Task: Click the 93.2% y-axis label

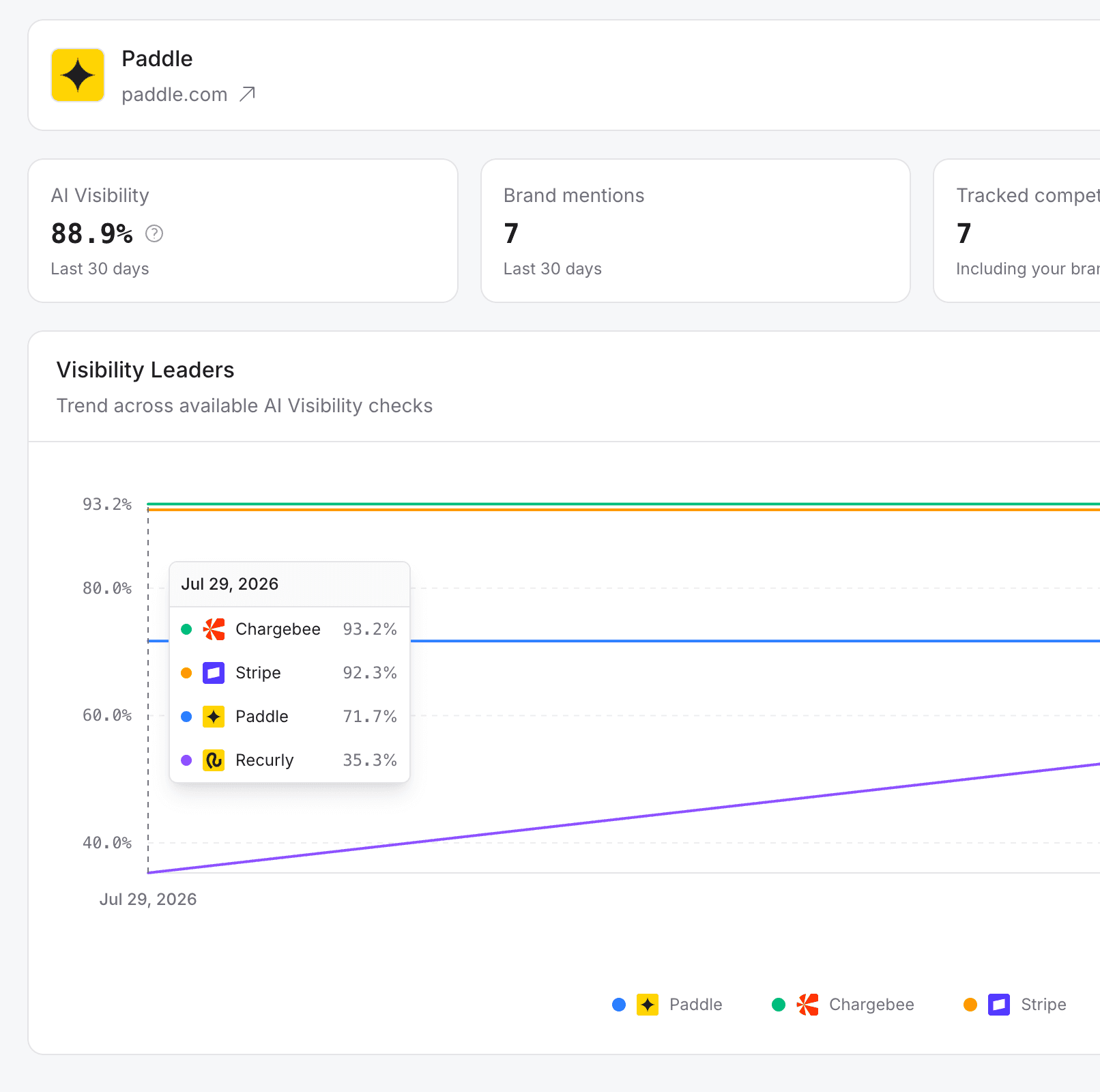Action: 107,504
